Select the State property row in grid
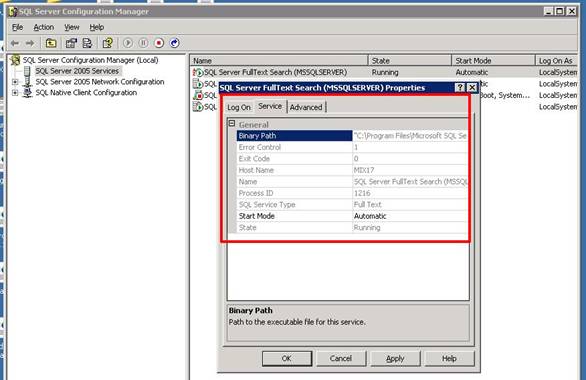 click(352, 228)
